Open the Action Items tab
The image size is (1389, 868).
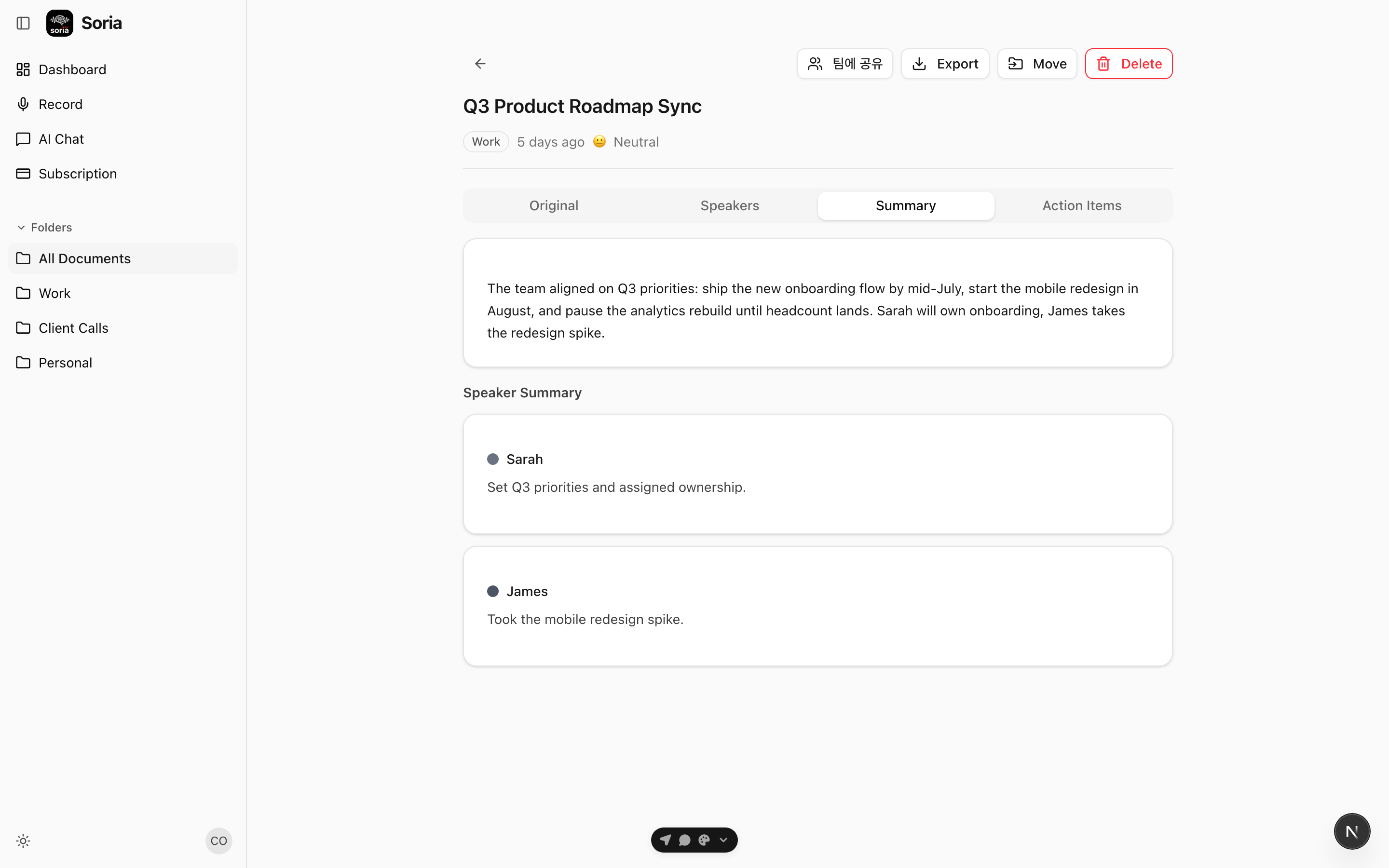click(x=1081, y=205)
